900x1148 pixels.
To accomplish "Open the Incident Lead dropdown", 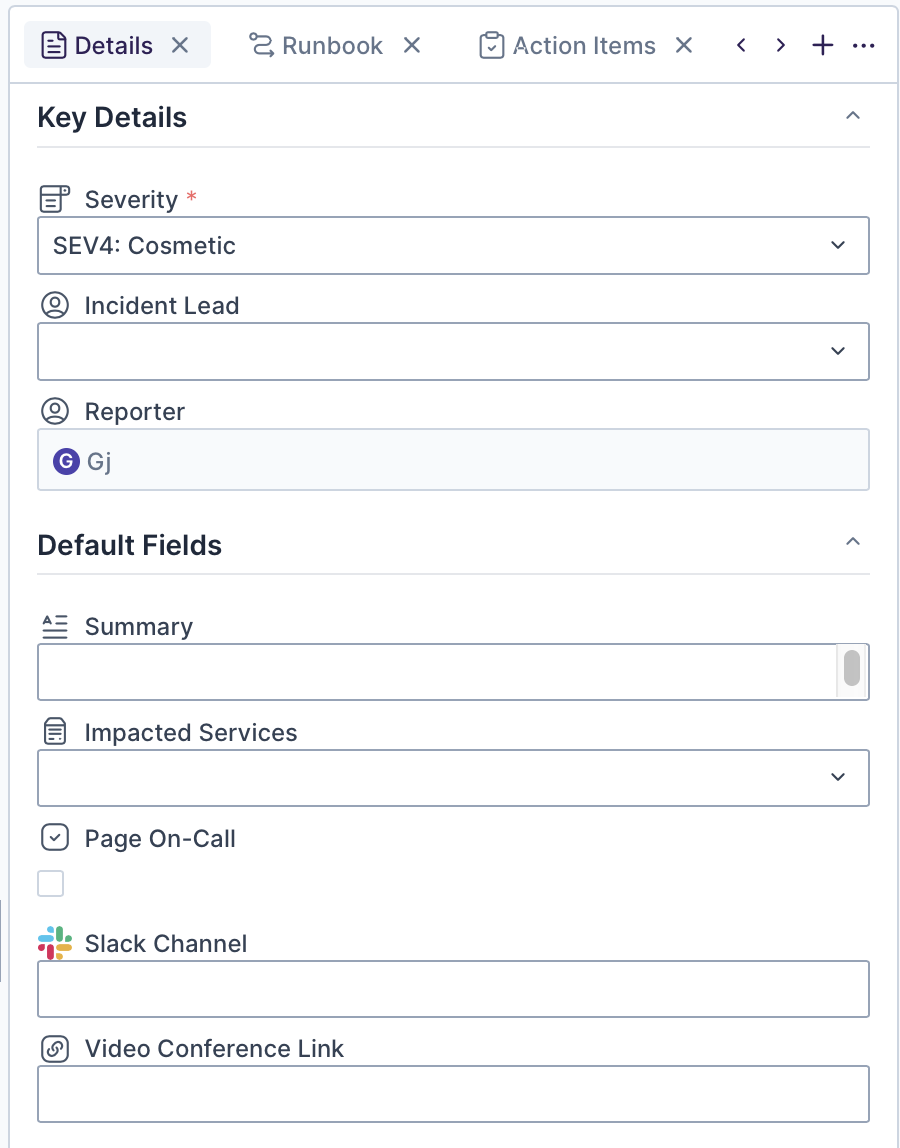I will tap(453, 351).
